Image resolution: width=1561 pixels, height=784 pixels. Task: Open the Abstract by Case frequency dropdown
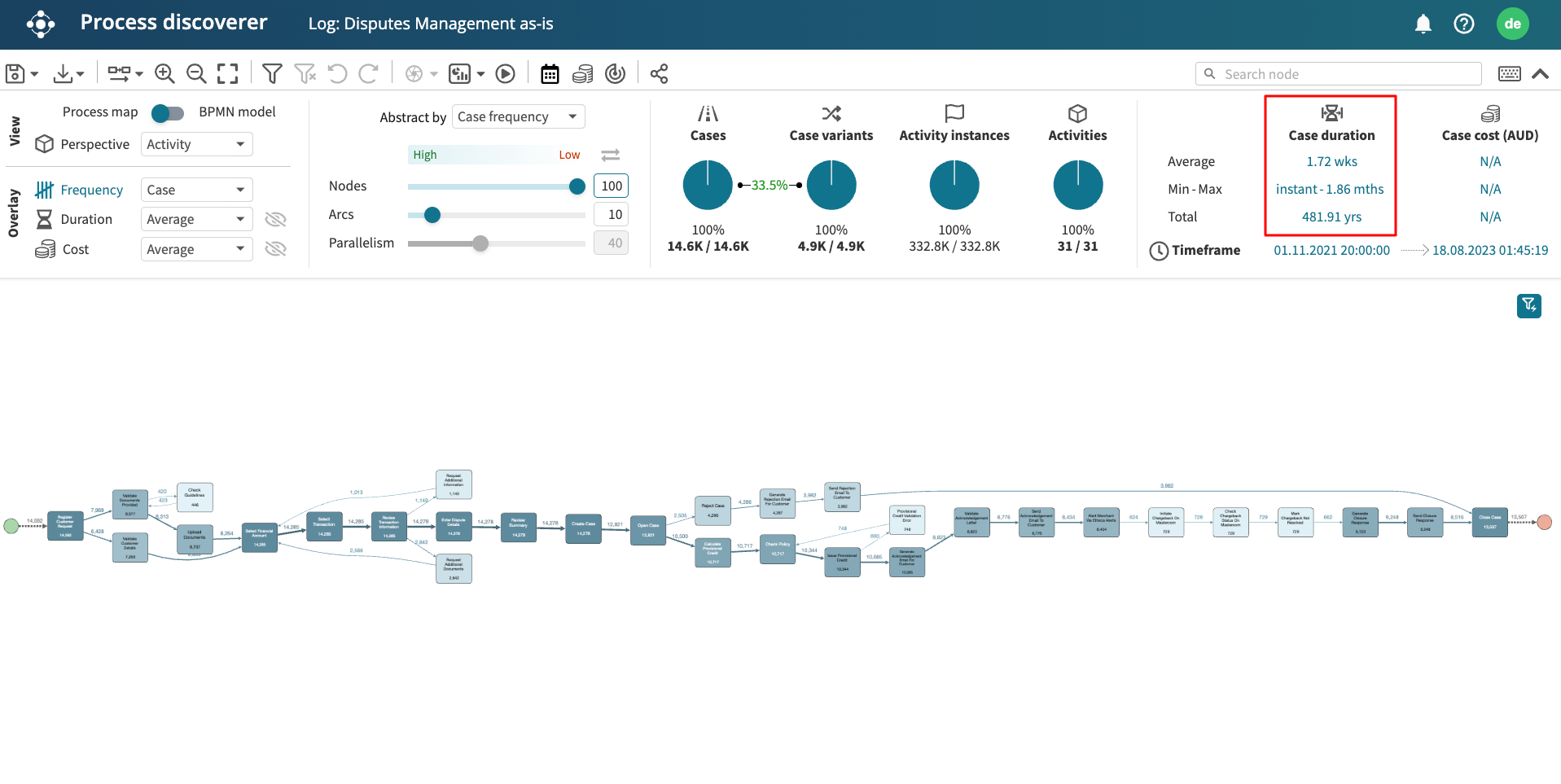click(518, 117)
